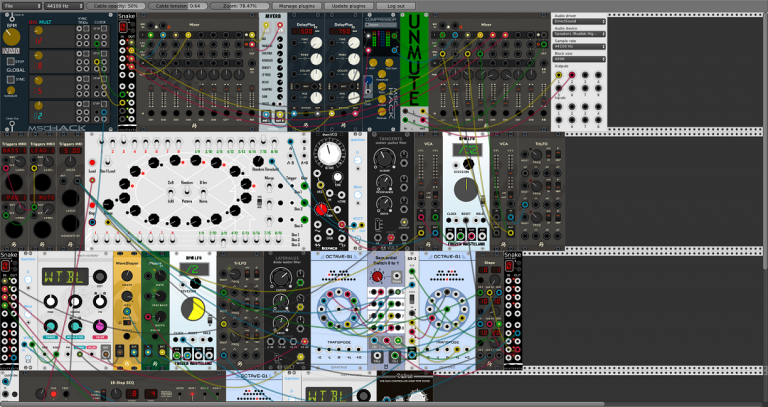Turn the yellow-filled knob on the lower BPM LFO
Screen dimensions: 768x407
(x=193, y=310)
